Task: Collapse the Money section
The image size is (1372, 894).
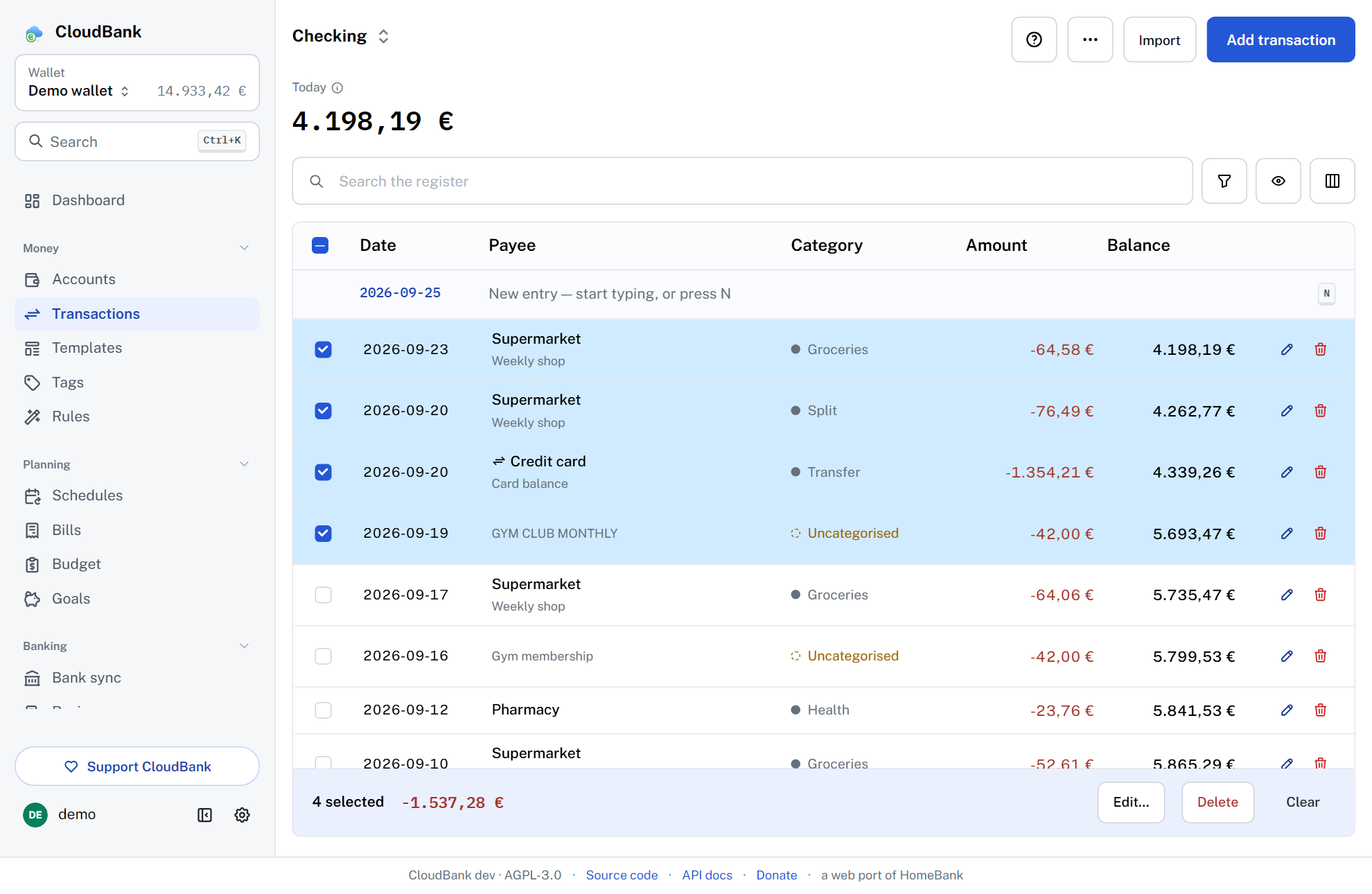Action: point(244,248)
